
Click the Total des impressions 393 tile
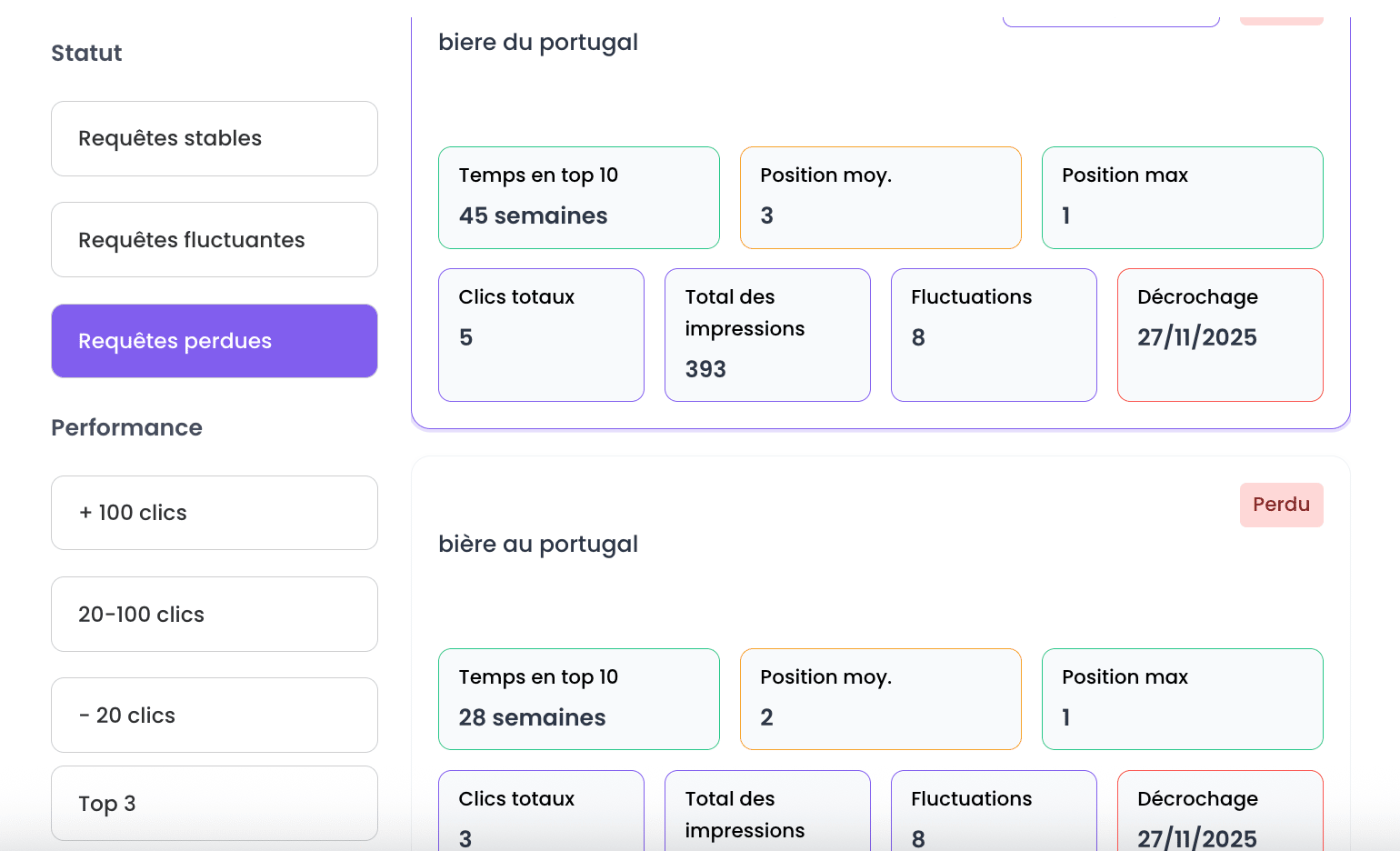pyautogui.click(x=767, y=335)
